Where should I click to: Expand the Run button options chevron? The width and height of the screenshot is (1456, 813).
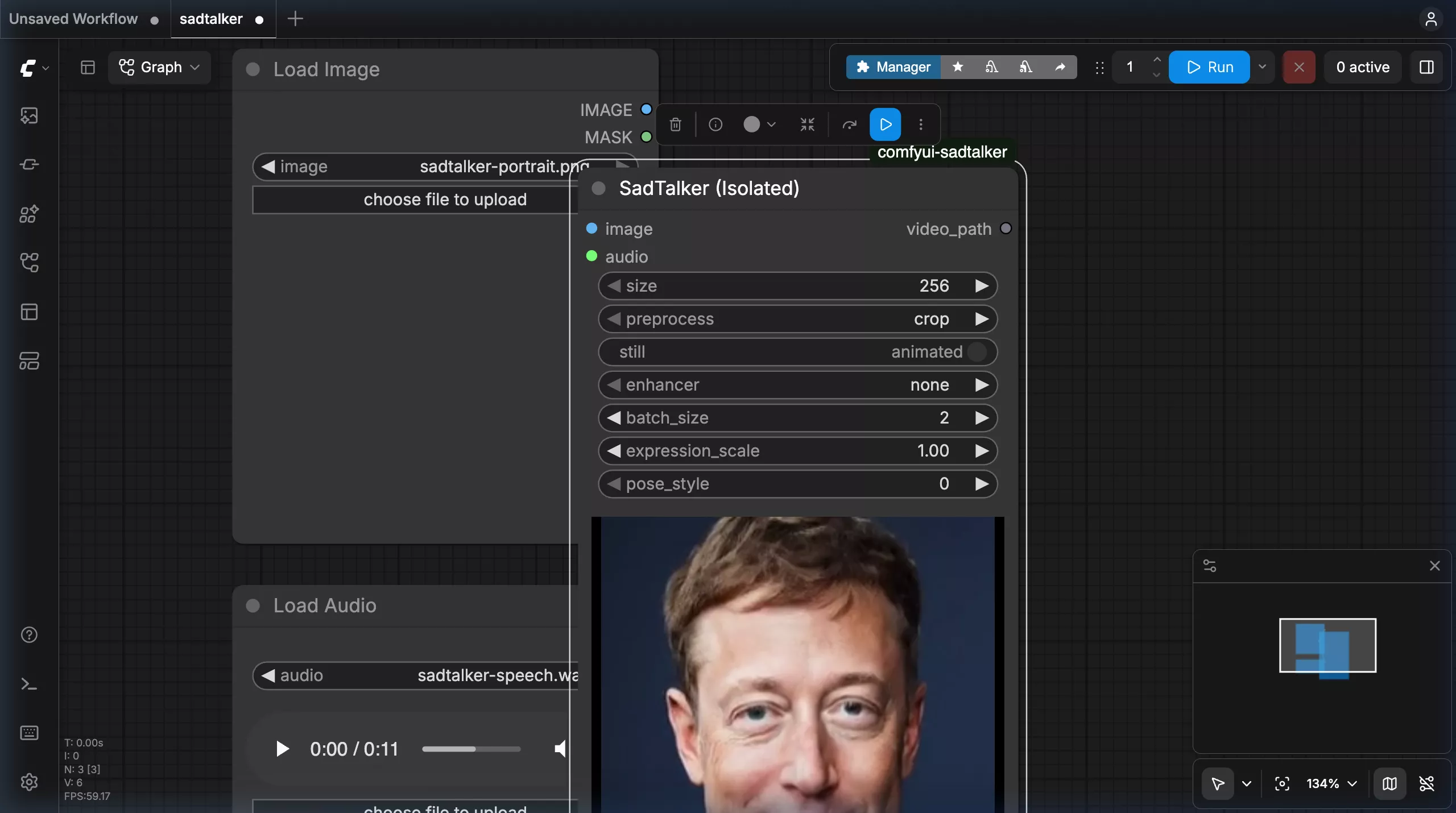point(1262,67)
